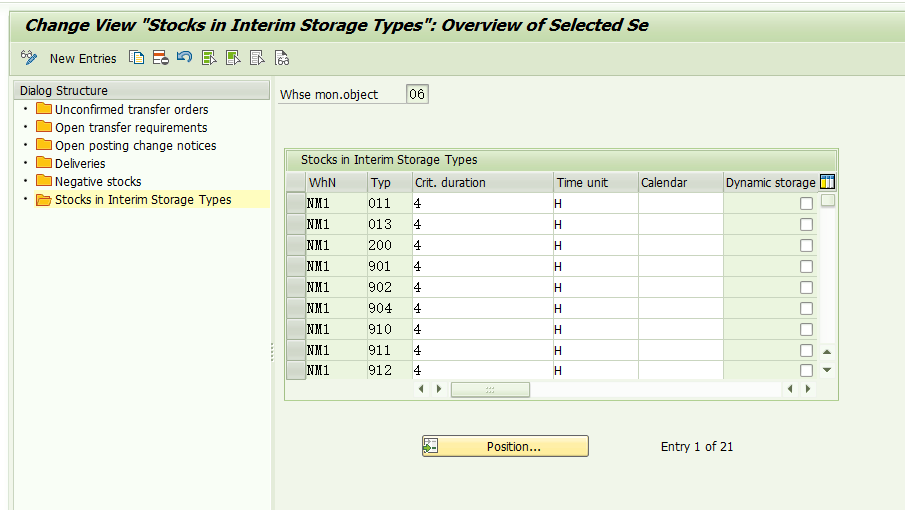Click table vertical scroll up arrow
The width and height of the screenshot is (905, 510).
(827, 351)
